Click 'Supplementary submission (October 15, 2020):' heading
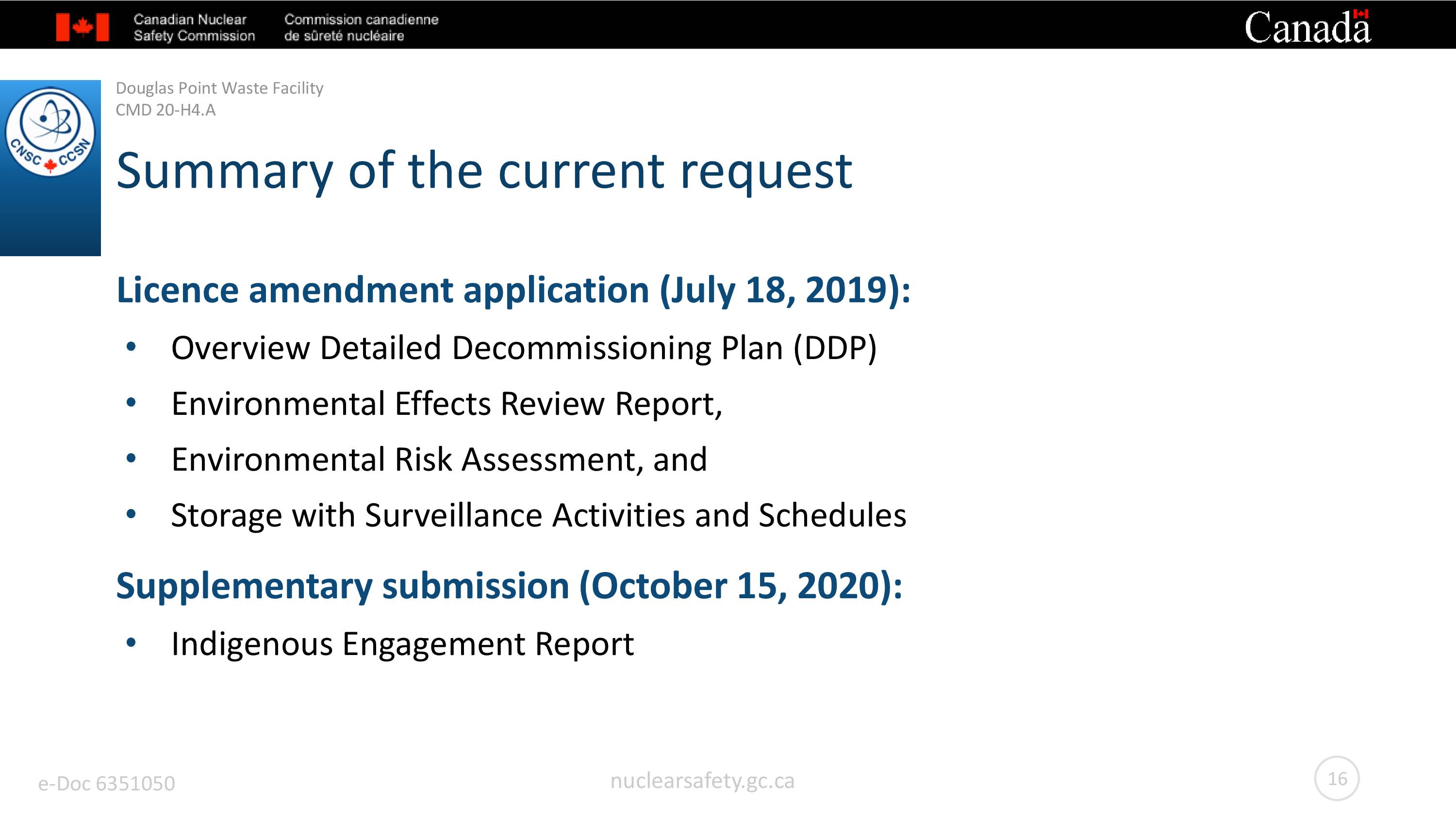The image size is (1456, 819). [509, 586]
